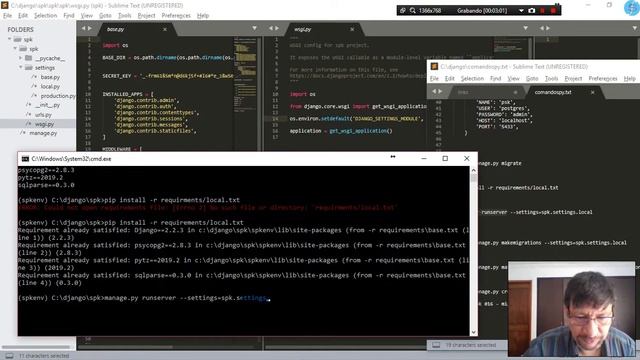Image resolution: width=640 pixels, height=360 pixels.
Task: Open __init__.py in the sidebar tree
Action: click(x=47, y=105)
